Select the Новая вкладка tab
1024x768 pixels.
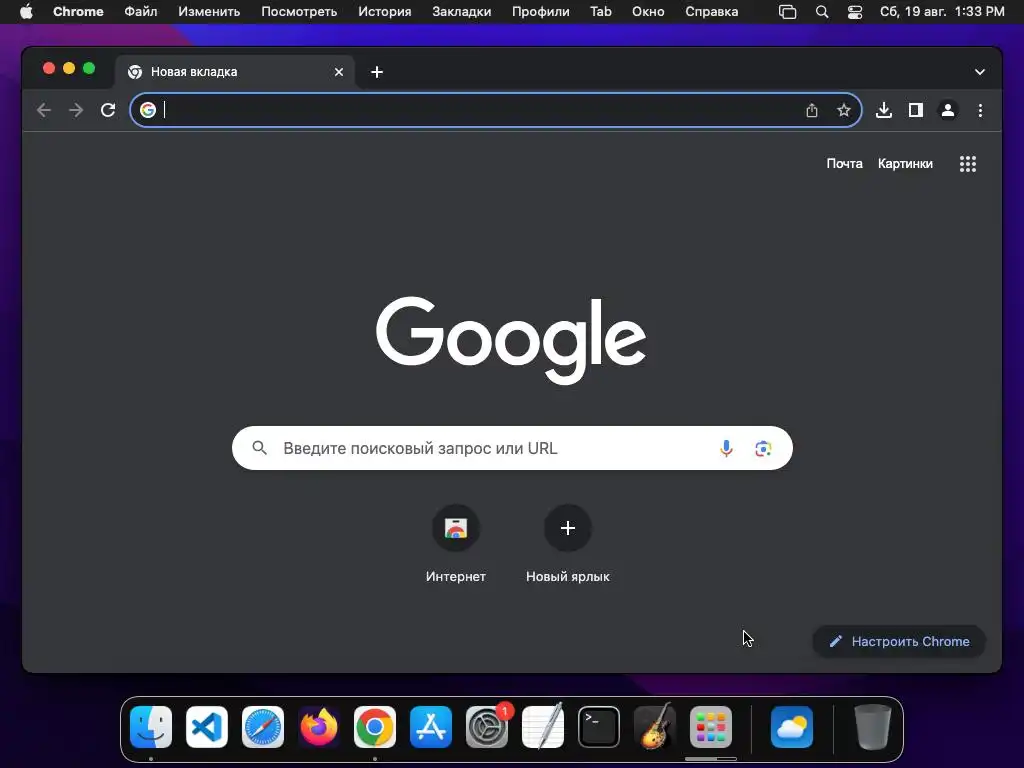click(x=235, y=72)
